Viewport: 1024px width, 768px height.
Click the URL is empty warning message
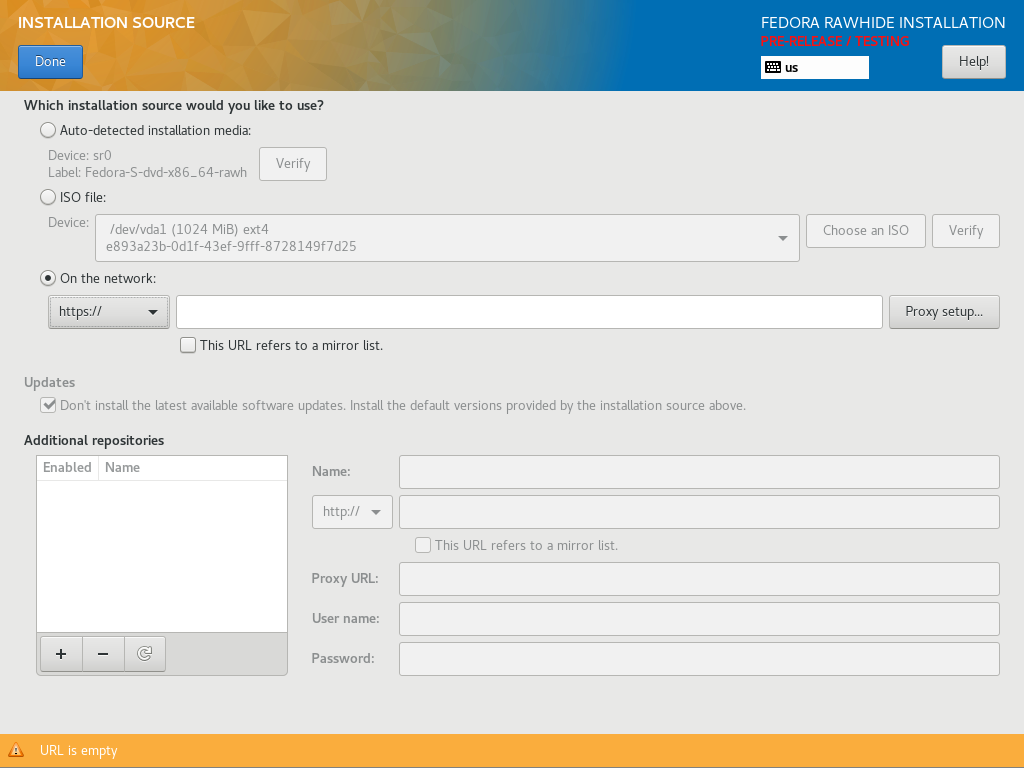point(78,750)
